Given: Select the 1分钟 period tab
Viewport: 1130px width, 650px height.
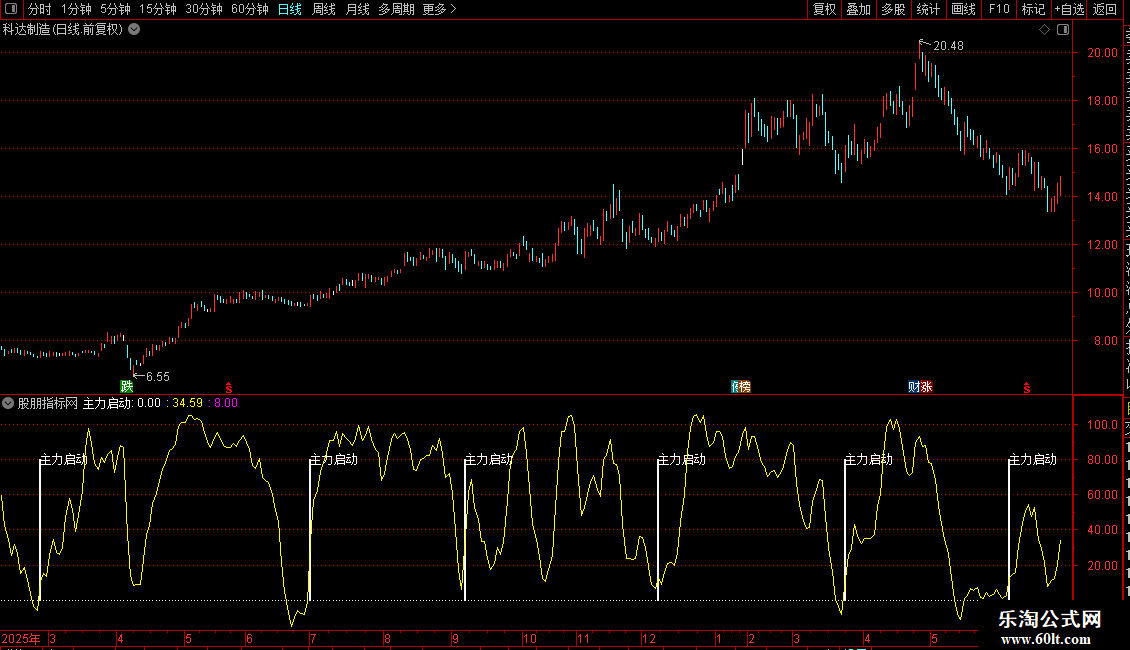Looking at the screenshot, I should [x=76, y=9].
